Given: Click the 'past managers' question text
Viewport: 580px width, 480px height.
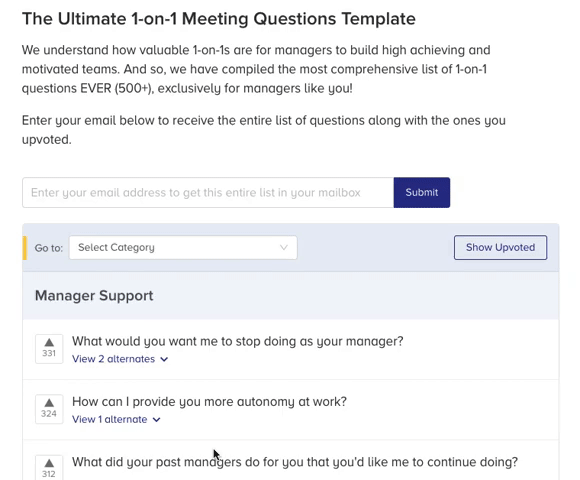Looking at the screenshot, I should 295,462.
